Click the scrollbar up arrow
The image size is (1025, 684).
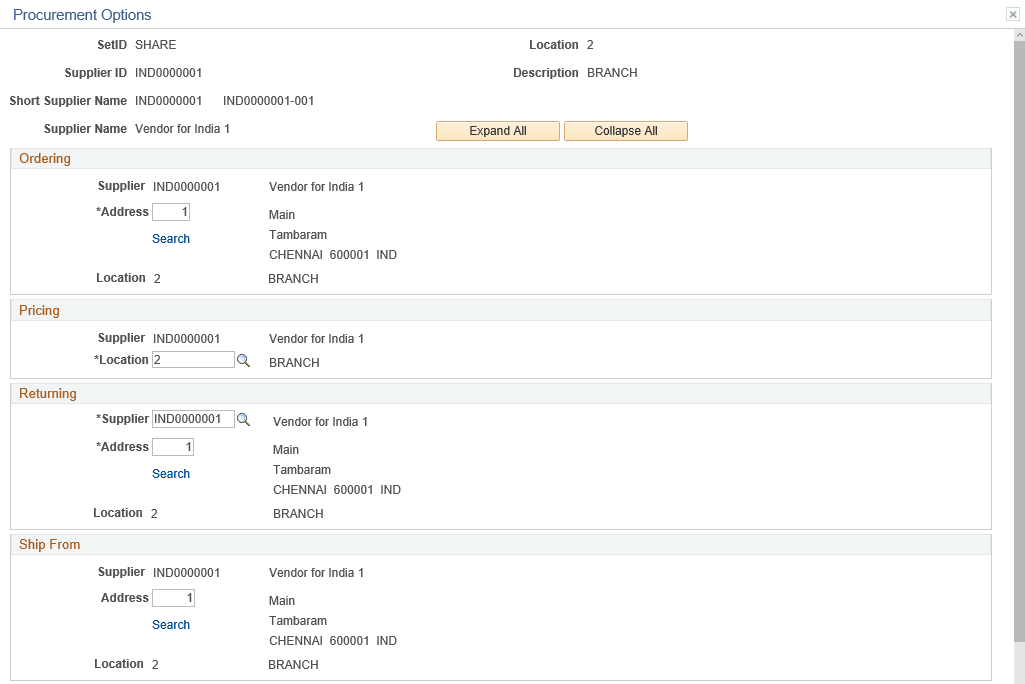(x=1017, y=36)
